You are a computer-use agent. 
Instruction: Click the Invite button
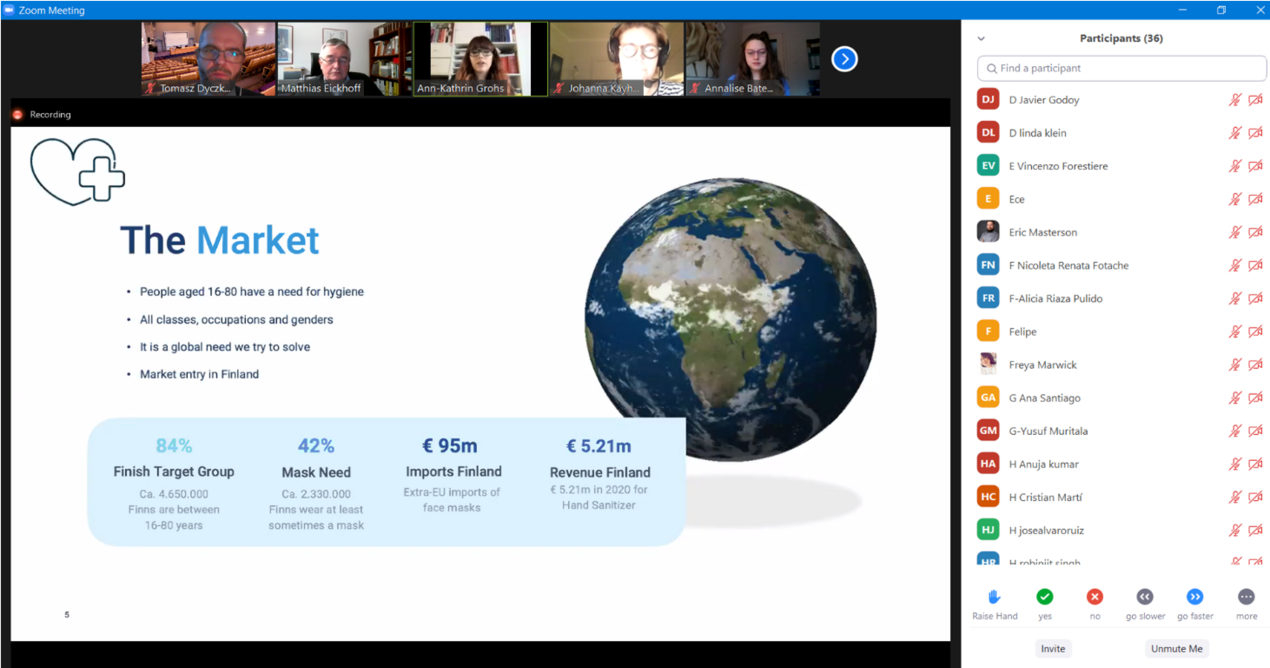click(1053, 649)
